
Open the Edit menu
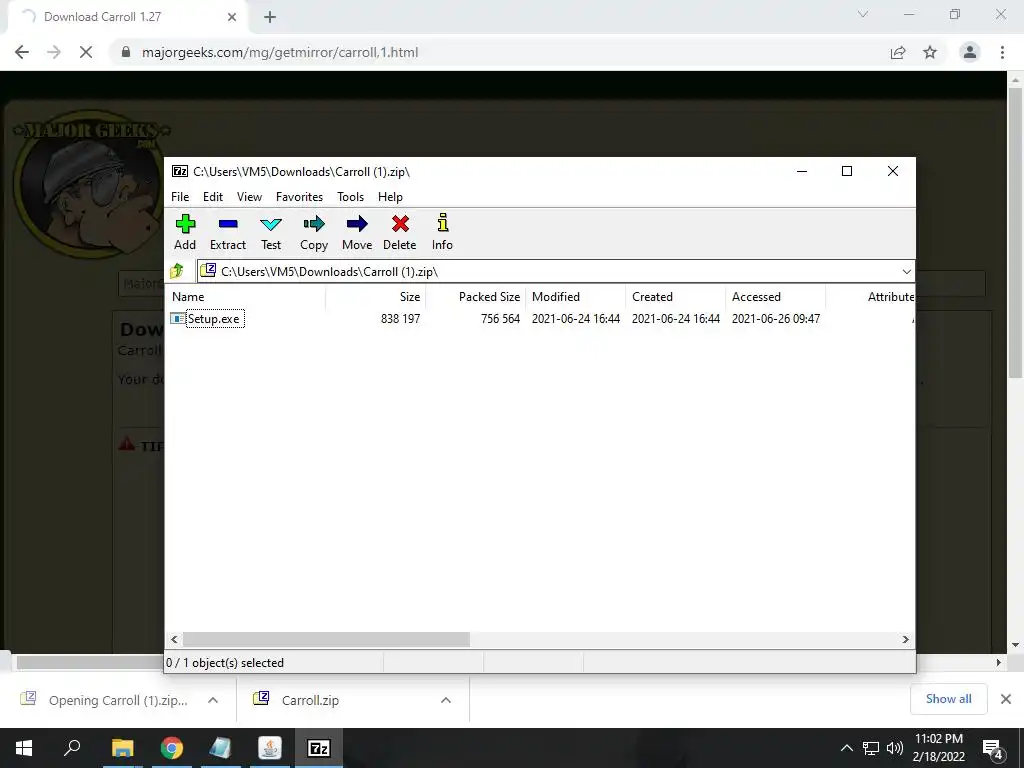[x=213, y=197]
